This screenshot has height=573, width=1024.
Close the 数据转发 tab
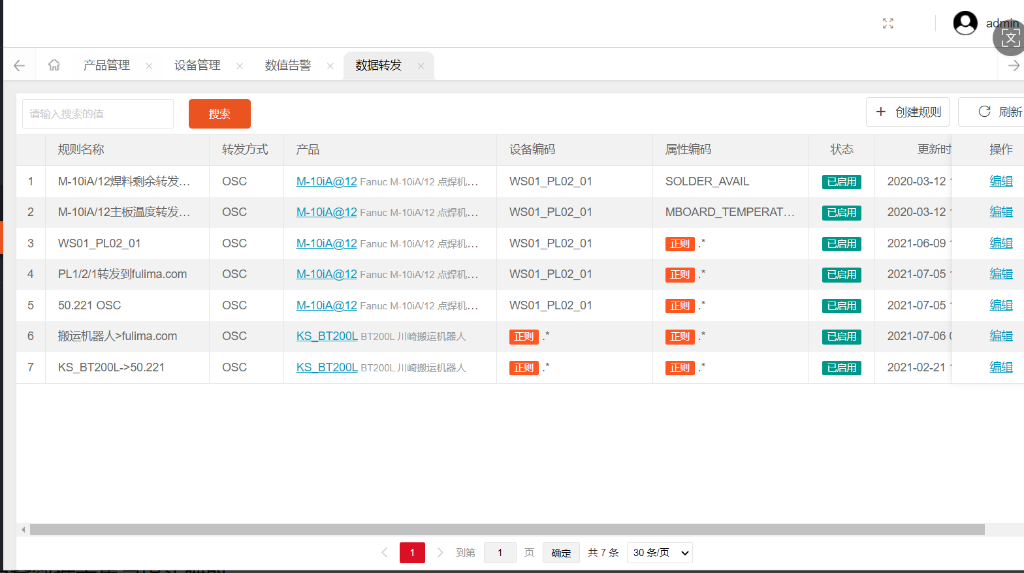click(421, 66)
